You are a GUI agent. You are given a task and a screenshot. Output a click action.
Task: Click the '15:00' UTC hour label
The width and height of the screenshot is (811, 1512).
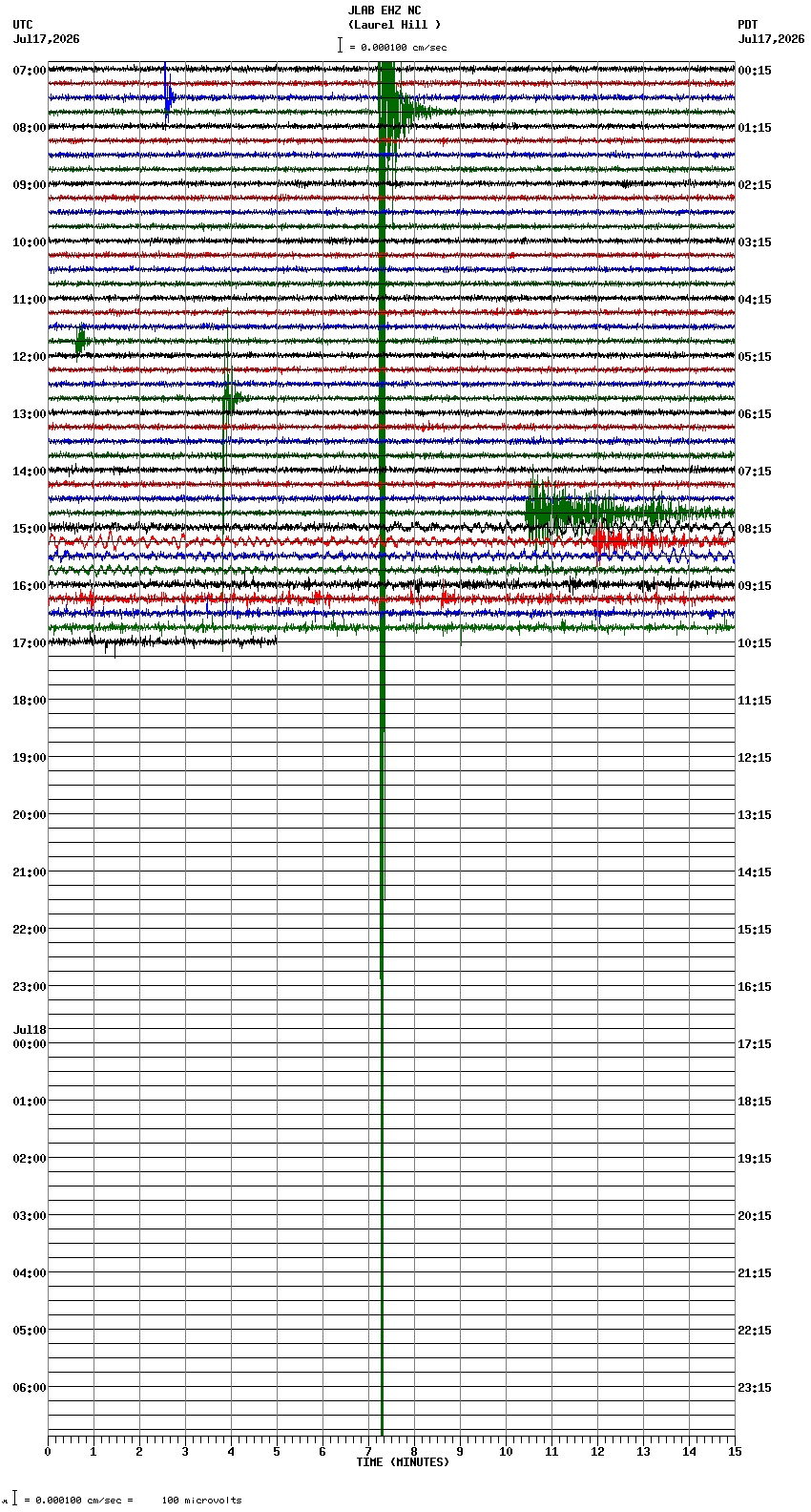pyautogui.click(x=30, y=529)
